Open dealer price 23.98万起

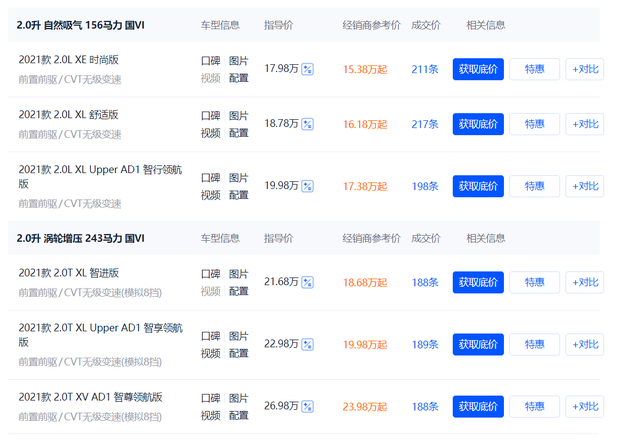pyautogui.click(x=365, y=407)
